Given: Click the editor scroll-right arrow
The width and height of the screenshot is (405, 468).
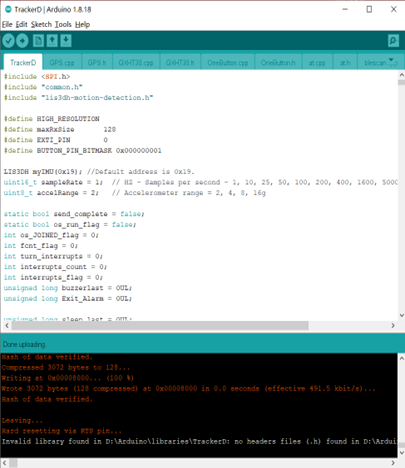Looking at the screenshot, I should click(393, 325).
